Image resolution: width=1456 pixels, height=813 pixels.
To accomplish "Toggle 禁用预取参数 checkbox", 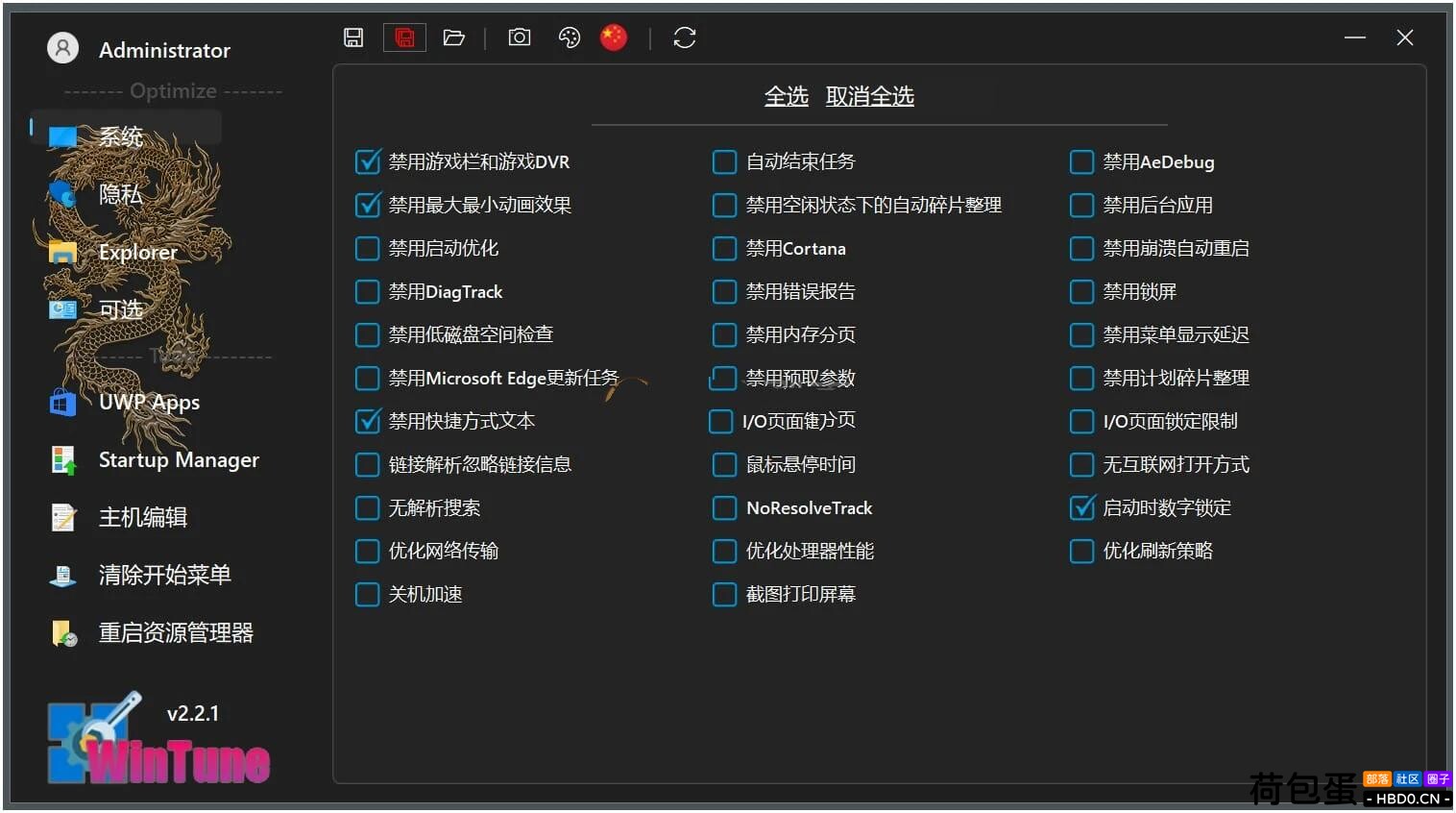I will pos(723,378).
